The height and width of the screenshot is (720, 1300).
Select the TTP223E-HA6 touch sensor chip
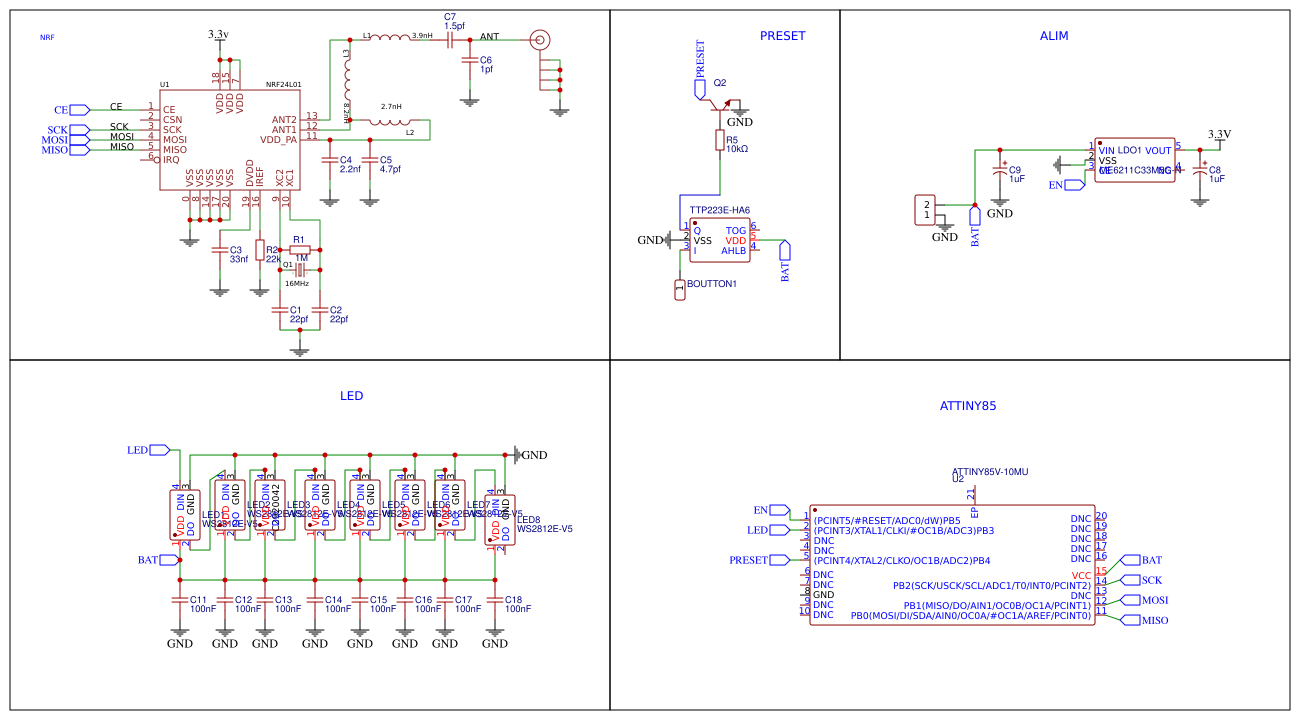tap(719, 240)
